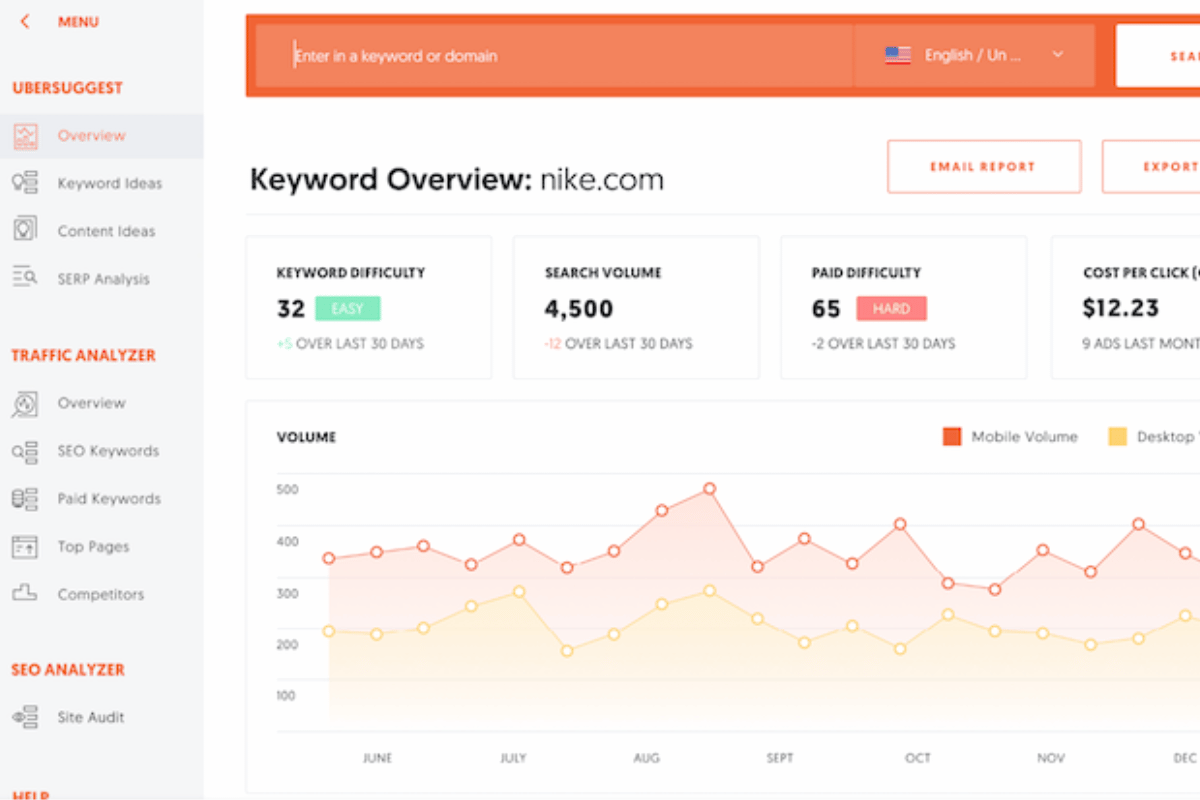Image resolution: width=1200 pixels, height=800 pixels.
Task: Click the red HARD difficulty badge
Action: point(890,309)
